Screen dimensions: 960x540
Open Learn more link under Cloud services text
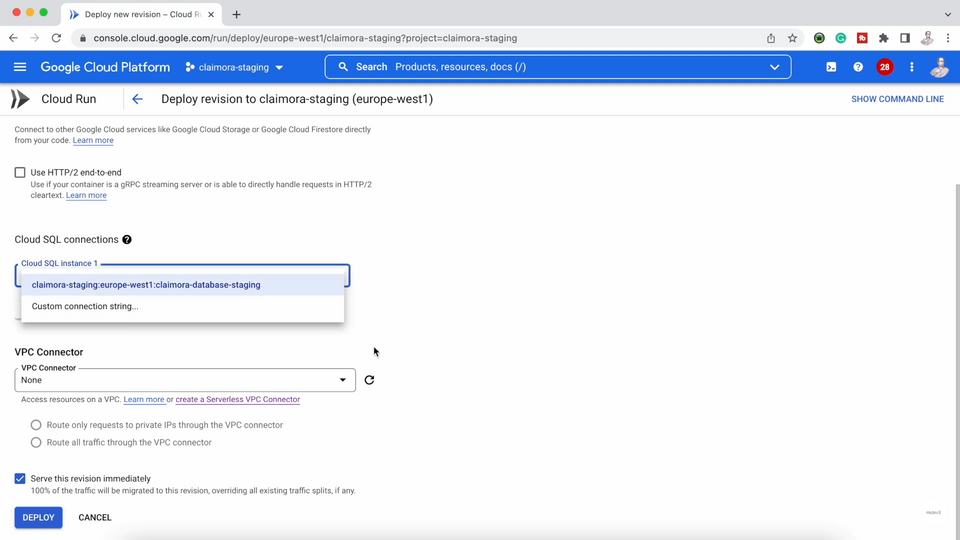[93, 140]
